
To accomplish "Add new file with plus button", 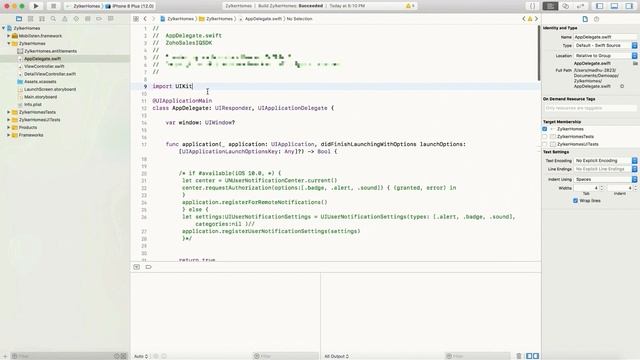I will (5, 356).
